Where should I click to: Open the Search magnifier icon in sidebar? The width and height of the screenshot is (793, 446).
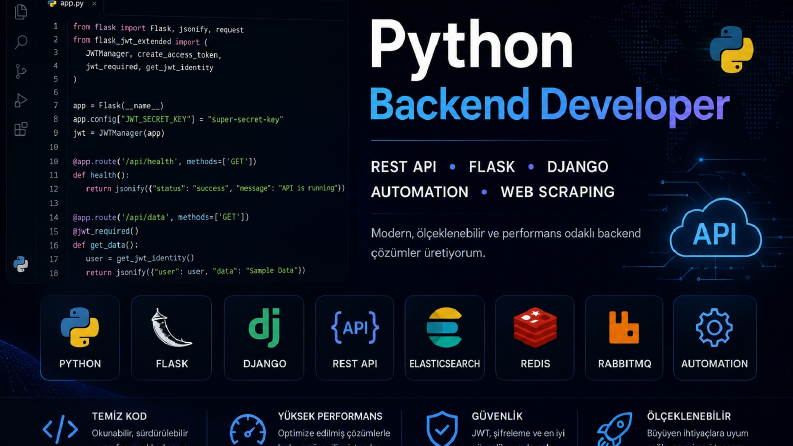pos(21,42)
